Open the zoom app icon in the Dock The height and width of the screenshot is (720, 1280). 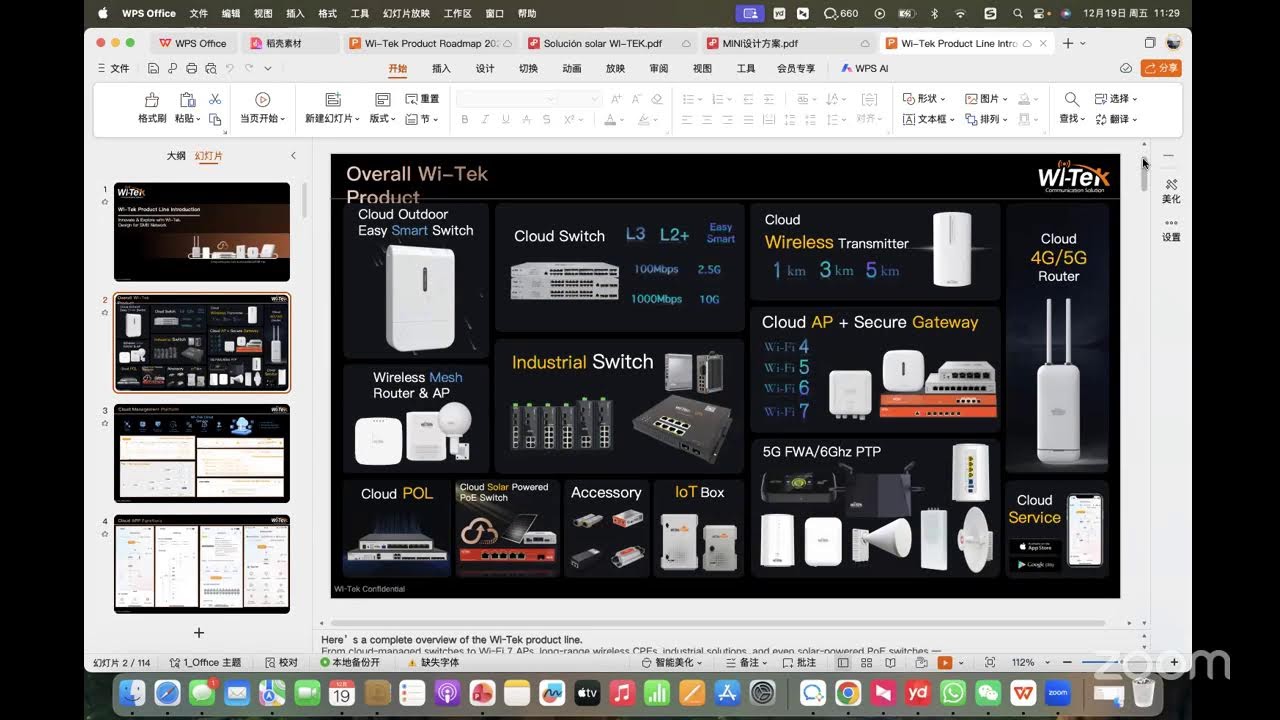point(1058,692)
